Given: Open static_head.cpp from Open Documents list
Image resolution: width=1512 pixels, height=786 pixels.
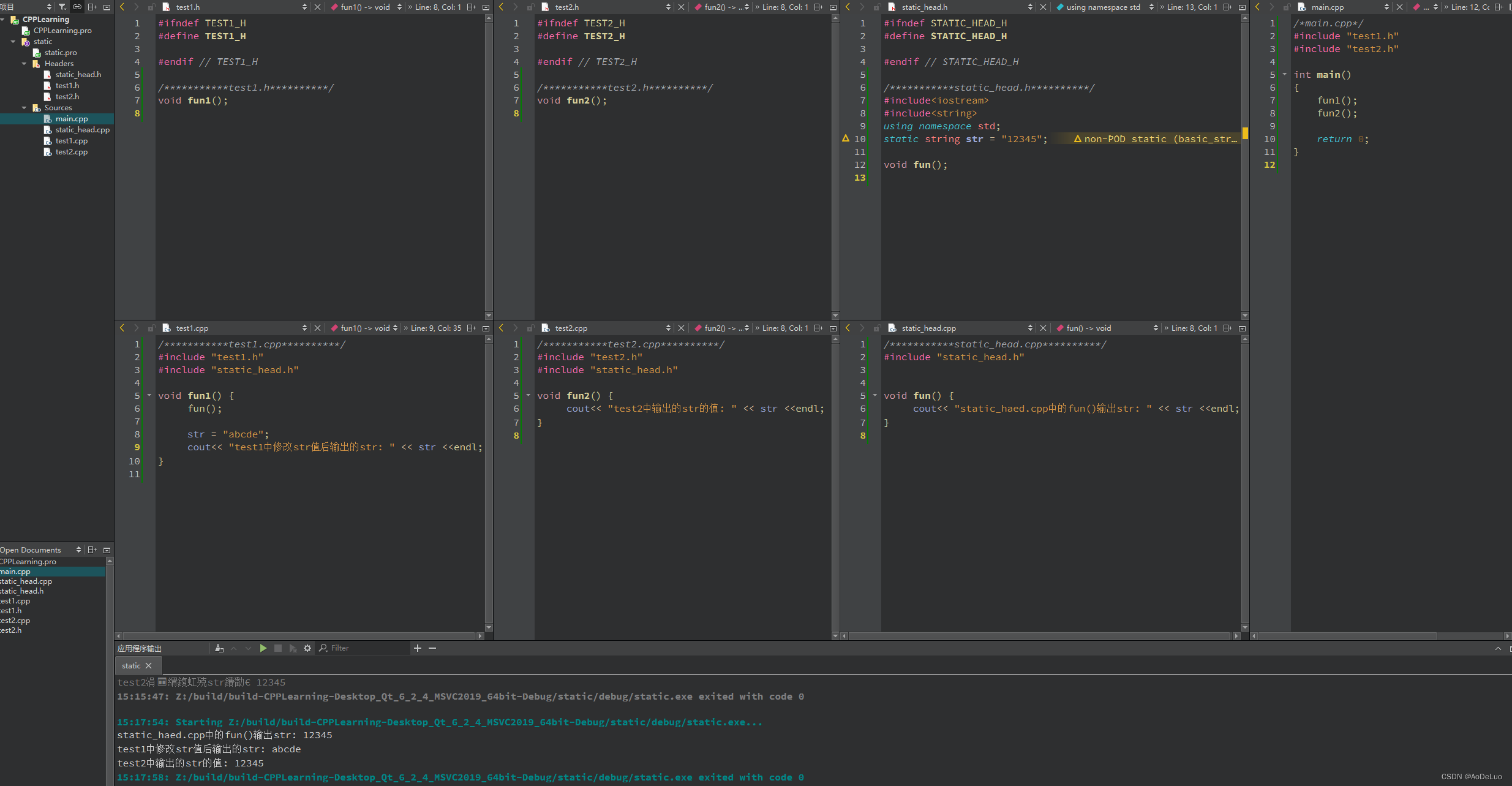Looking at the screenshot, I should [26, 581].
